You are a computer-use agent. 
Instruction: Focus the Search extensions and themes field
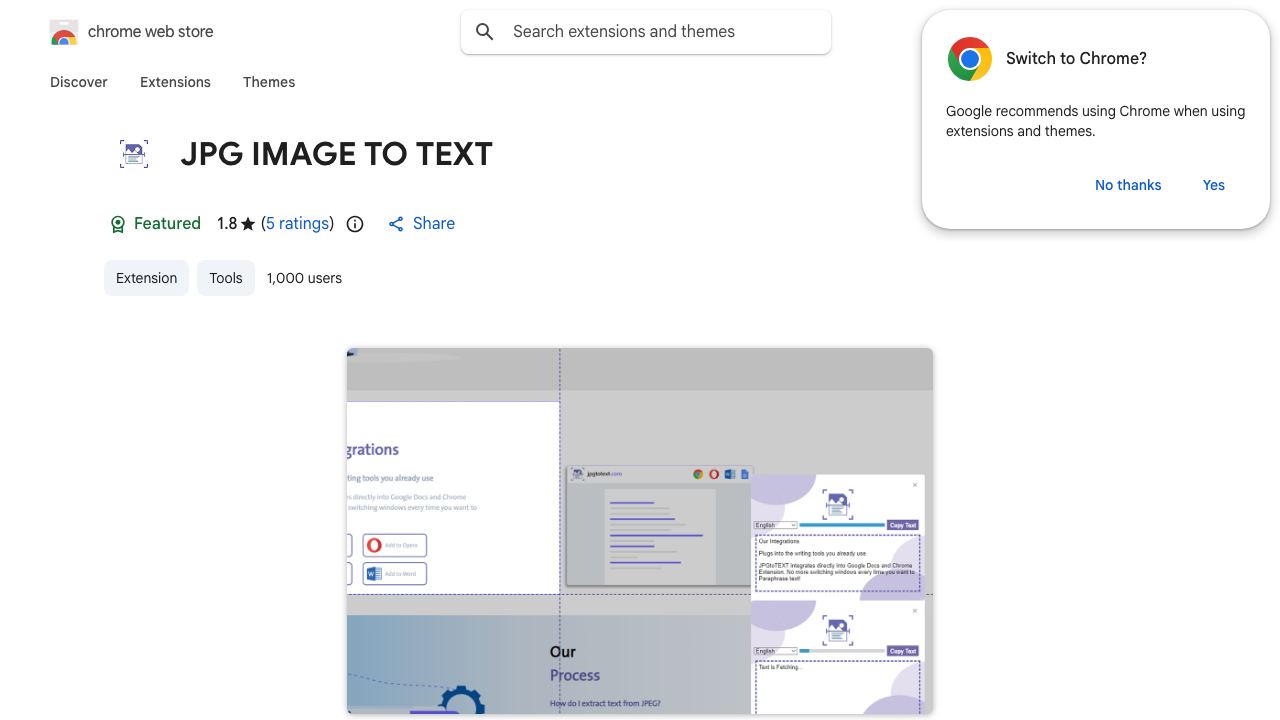(646, 32)
